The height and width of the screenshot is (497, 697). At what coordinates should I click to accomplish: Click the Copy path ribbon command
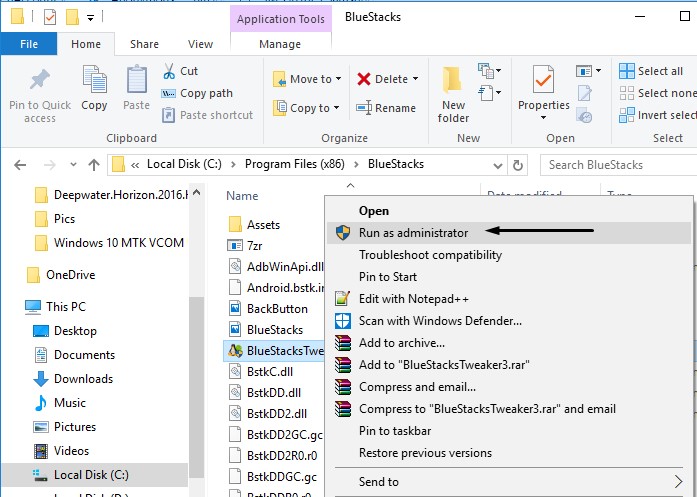coord(197,93)
